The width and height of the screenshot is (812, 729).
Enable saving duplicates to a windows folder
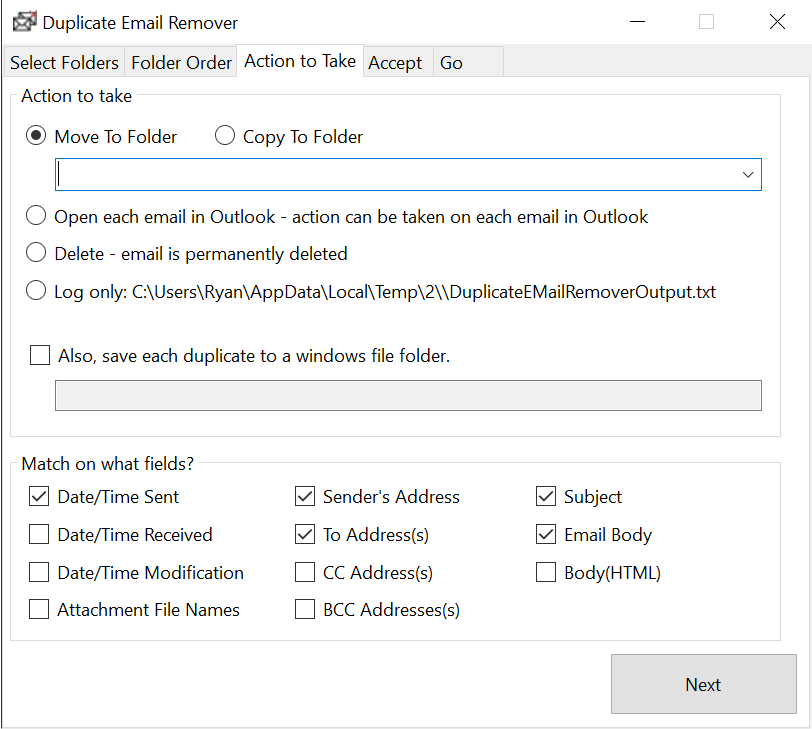click(x=40, y=355)
